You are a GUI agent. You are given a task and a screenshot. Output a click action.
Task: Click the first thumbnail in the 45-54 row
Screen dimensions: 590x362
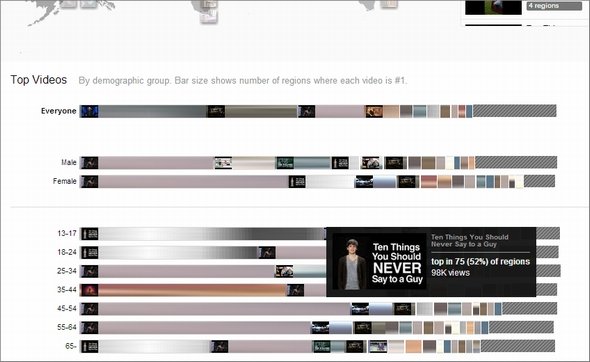tap(90, 309)
